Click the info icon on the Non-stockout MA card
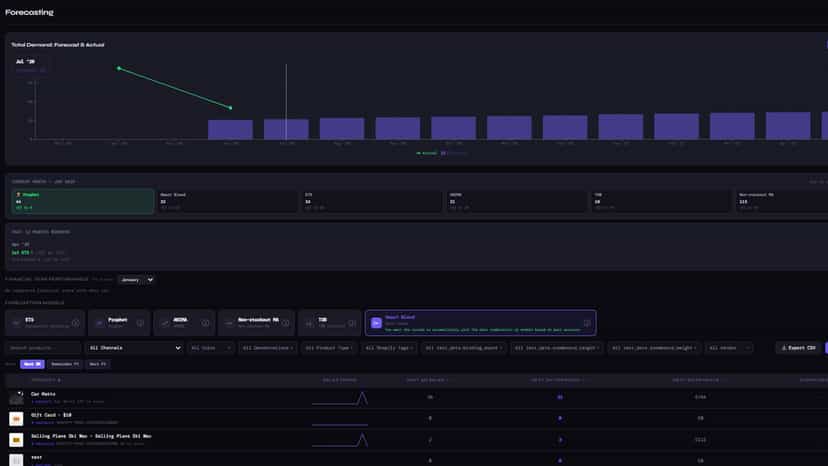 click(286, 323)
